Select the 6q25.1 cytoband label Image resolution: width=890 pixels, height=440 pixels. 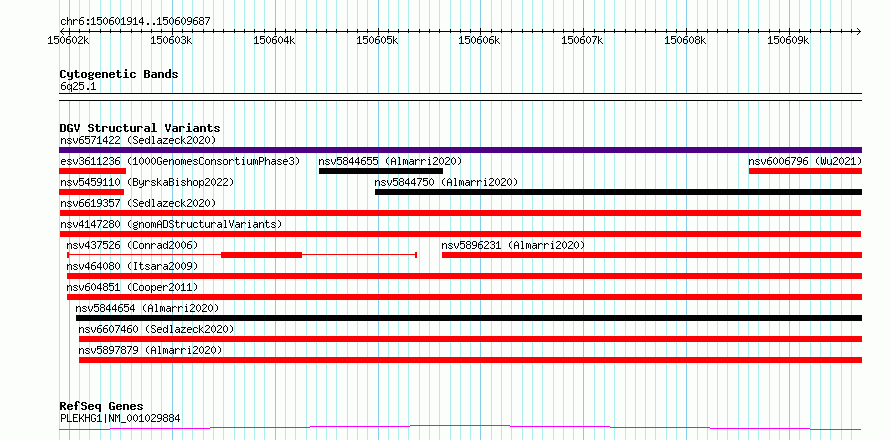point(78,87)
